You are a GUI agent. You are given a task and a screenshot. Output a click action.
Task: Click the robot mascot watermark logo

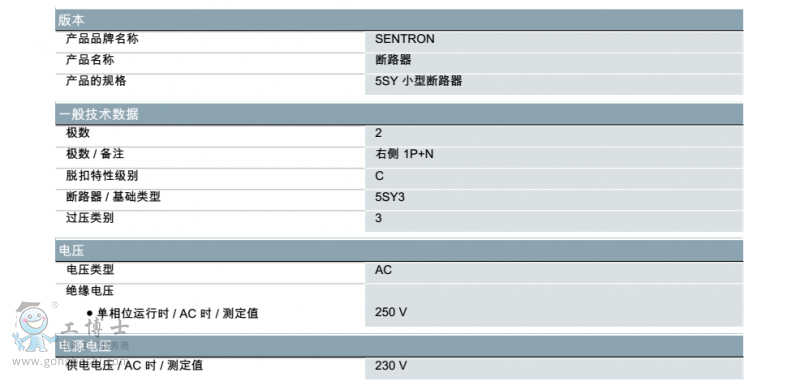point(34,326)
